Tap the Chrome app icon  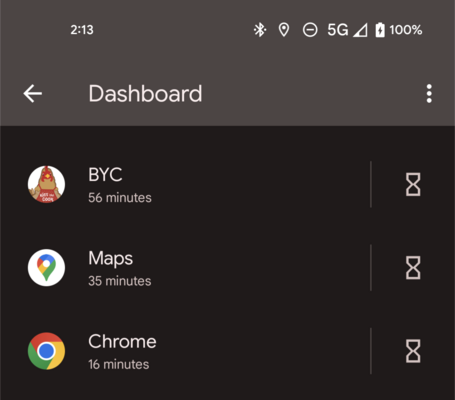pos(46,351)
